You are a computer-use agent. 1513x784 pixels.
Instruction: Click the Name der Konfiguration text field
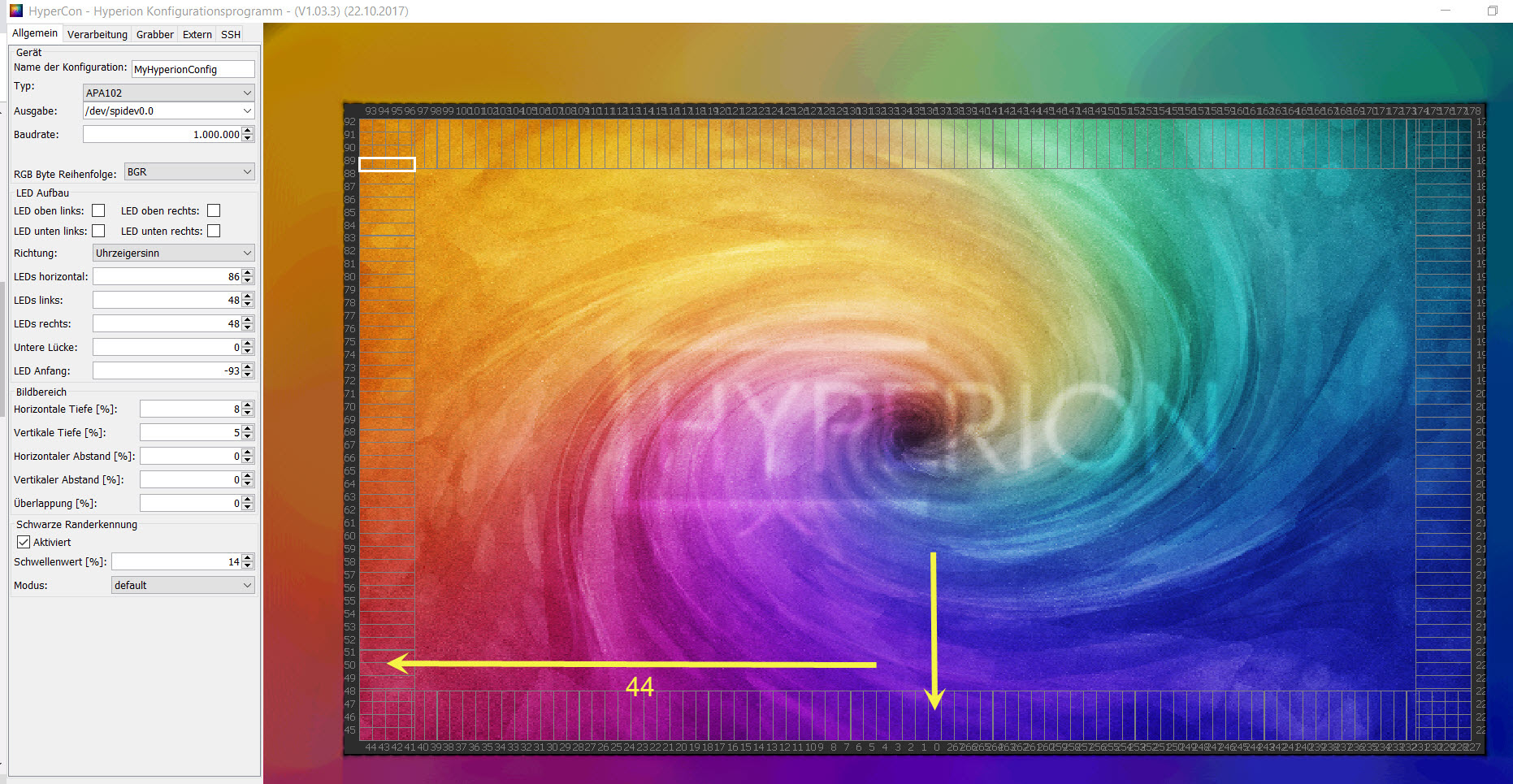(193, 70)
